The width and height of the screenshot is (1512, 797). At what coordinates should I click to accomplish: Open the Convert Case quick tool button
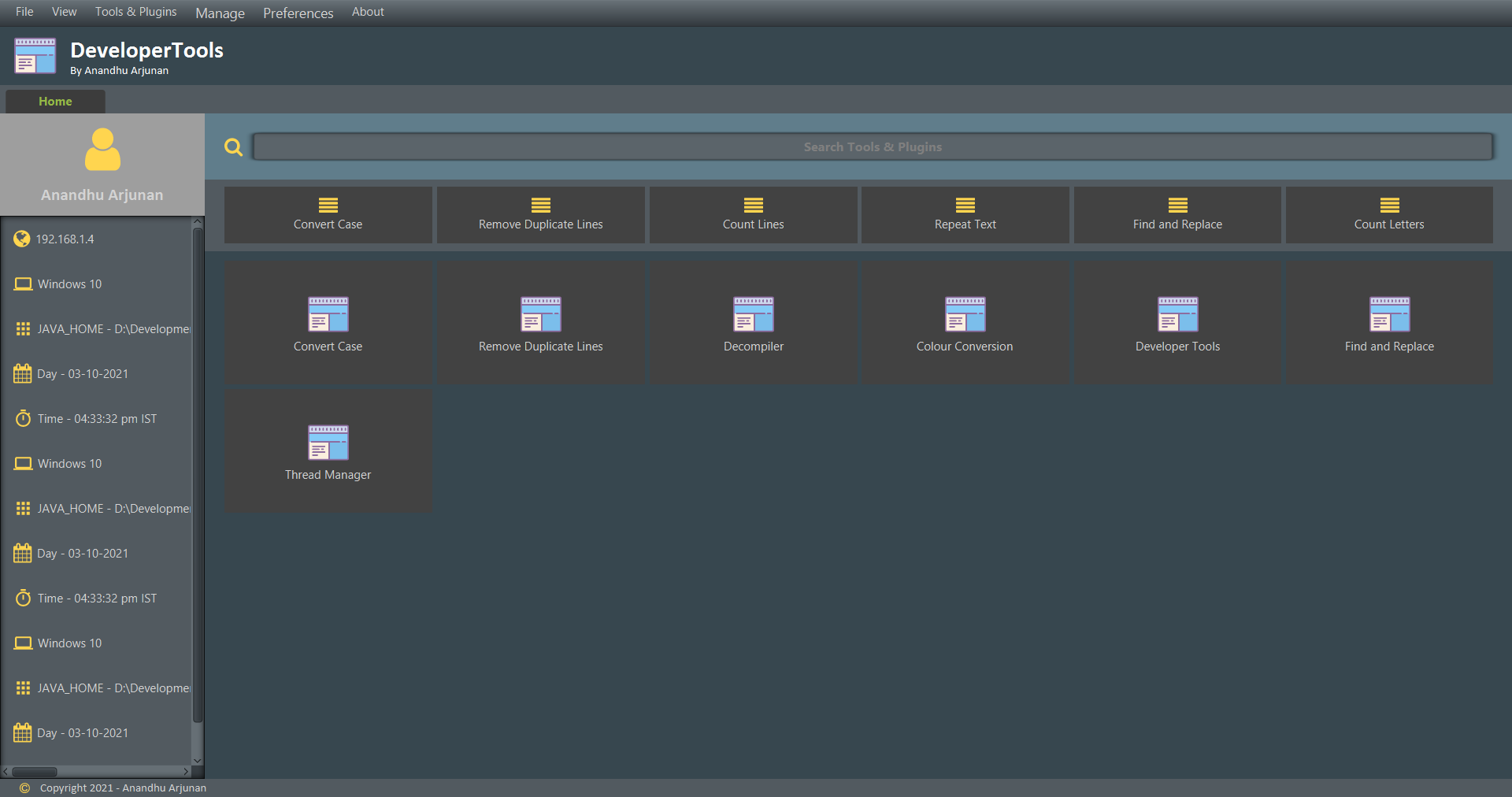tap(328, 214)
